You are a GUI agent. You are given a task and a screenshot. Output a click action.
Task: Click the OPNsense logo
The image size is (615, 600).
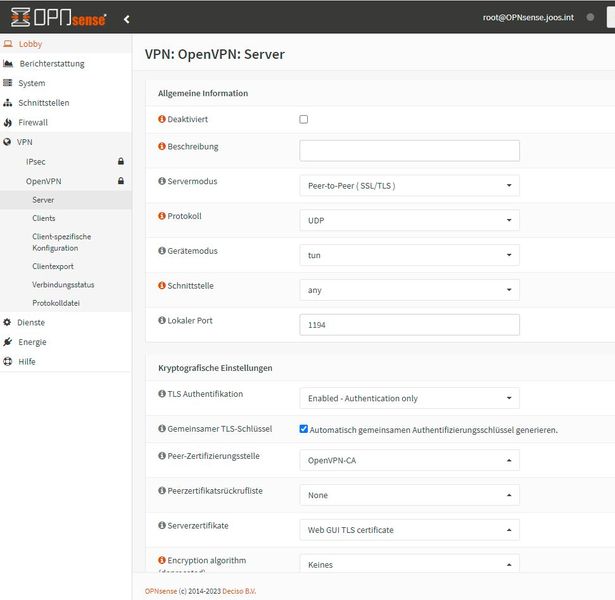(58, 18)
